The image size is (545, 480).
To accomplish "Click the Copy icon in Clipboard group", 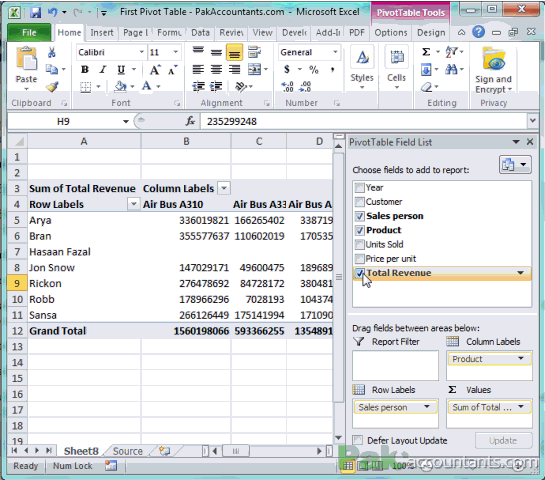I will tap(52, 70).
